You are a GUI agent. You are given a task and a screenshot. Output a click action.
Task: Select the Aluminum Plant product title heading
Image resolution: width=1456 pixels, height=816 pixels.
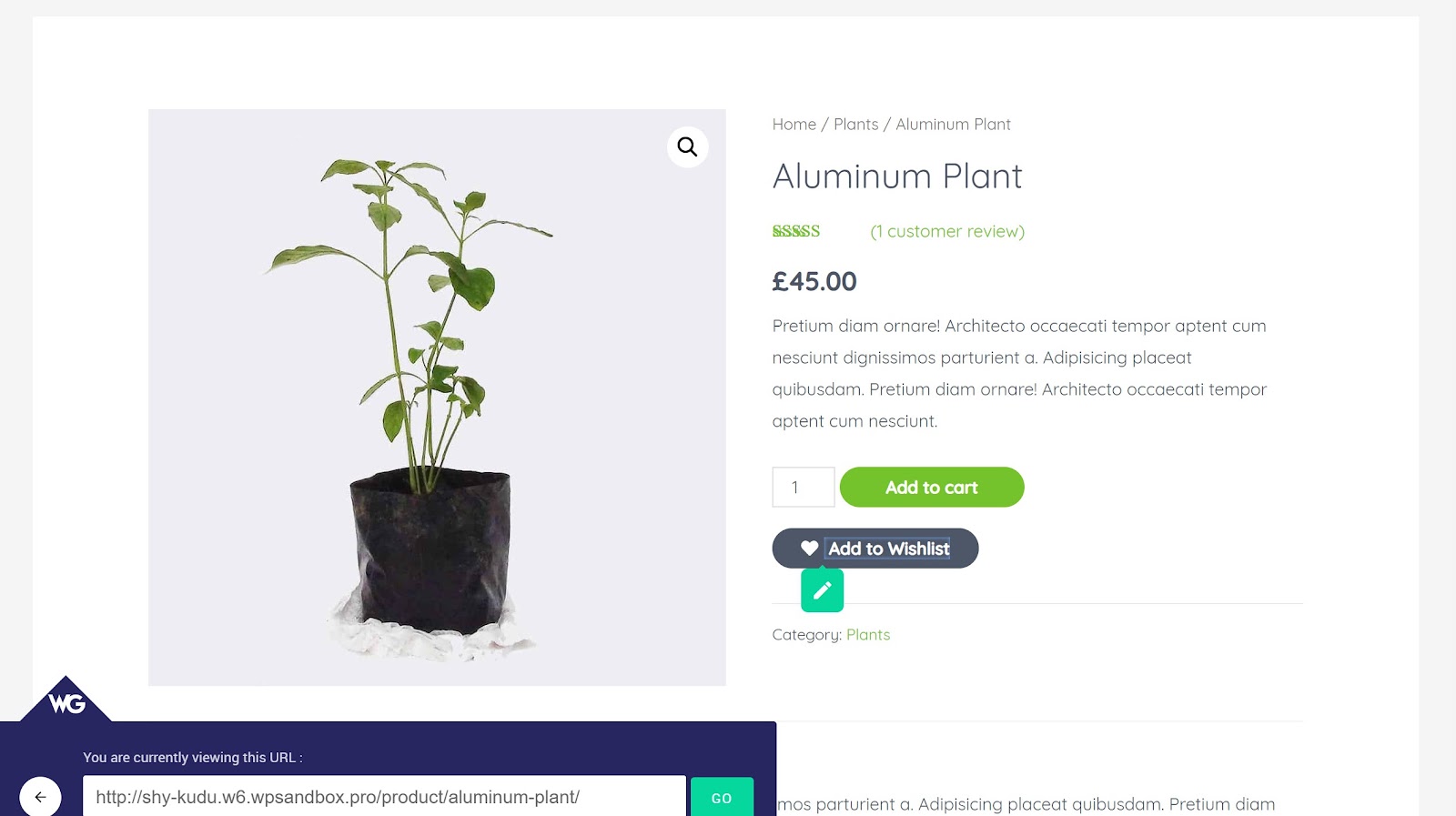click(x=897, y=176)
